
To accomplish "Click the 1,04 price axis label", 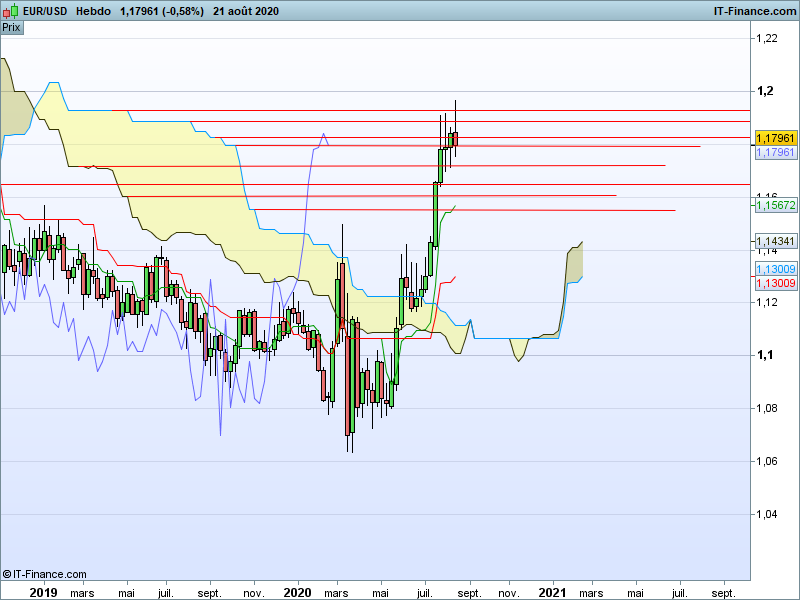I will (767, 514).
